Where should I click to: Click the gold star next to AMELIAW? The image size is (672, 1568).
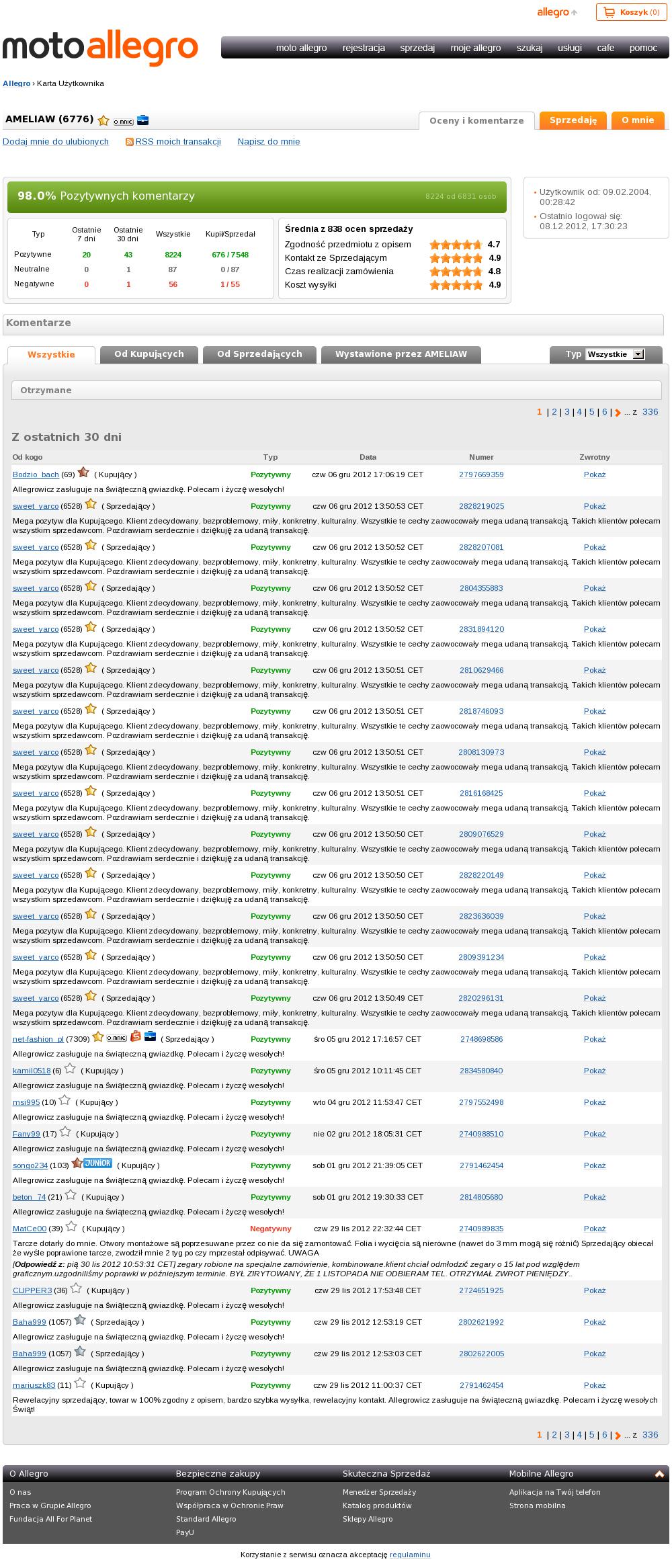click(103, 120)
